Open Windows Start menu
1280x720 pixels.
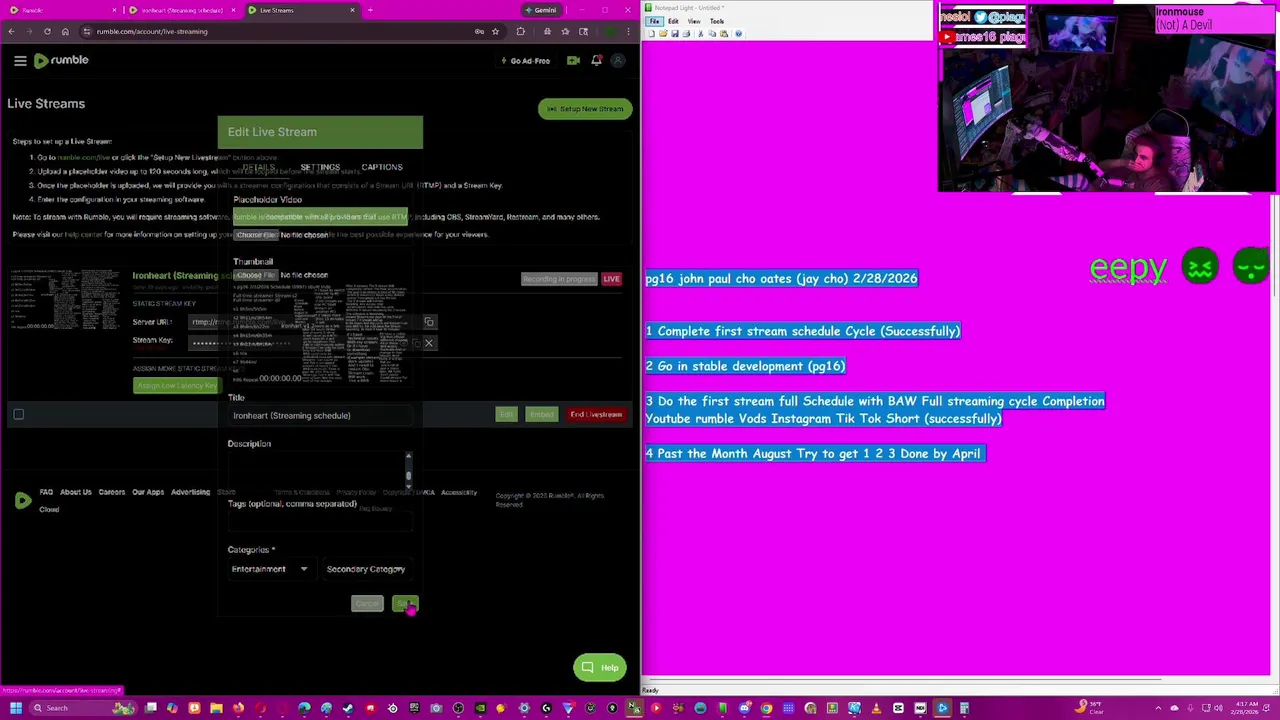click(15, 708)
